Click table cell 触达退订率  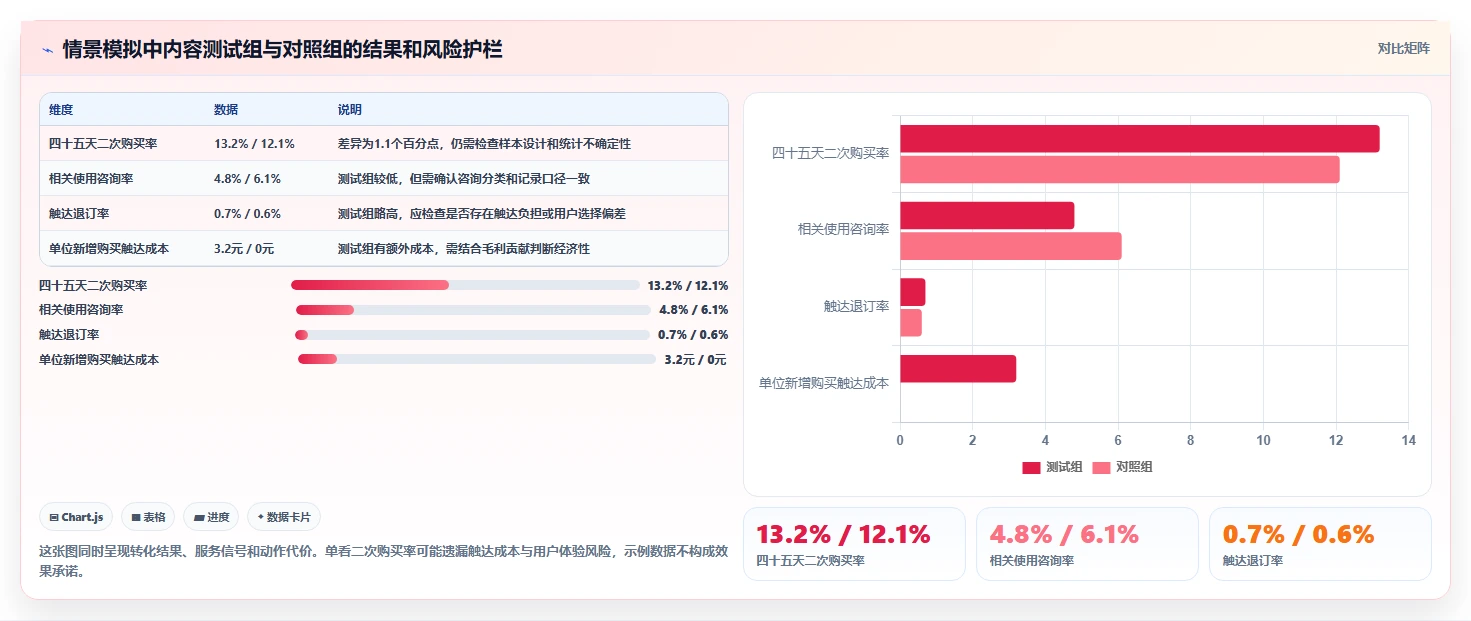click(79, 214)
